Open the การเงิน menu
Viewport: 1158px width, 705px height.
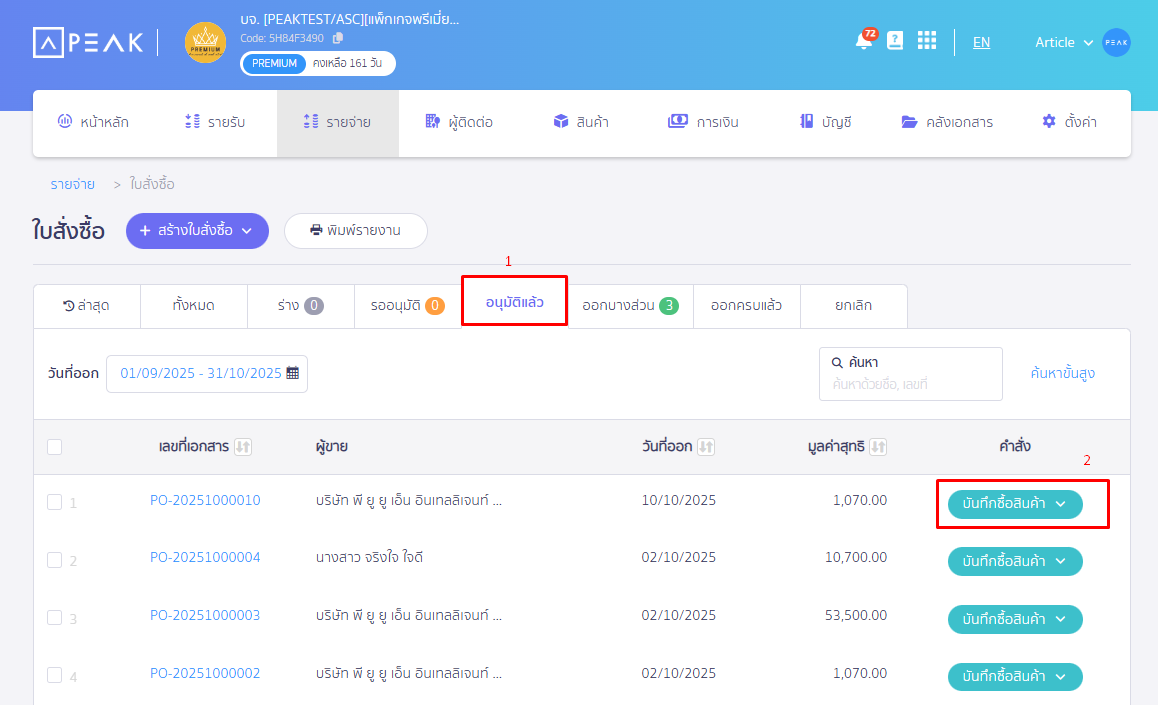point(703,122)
